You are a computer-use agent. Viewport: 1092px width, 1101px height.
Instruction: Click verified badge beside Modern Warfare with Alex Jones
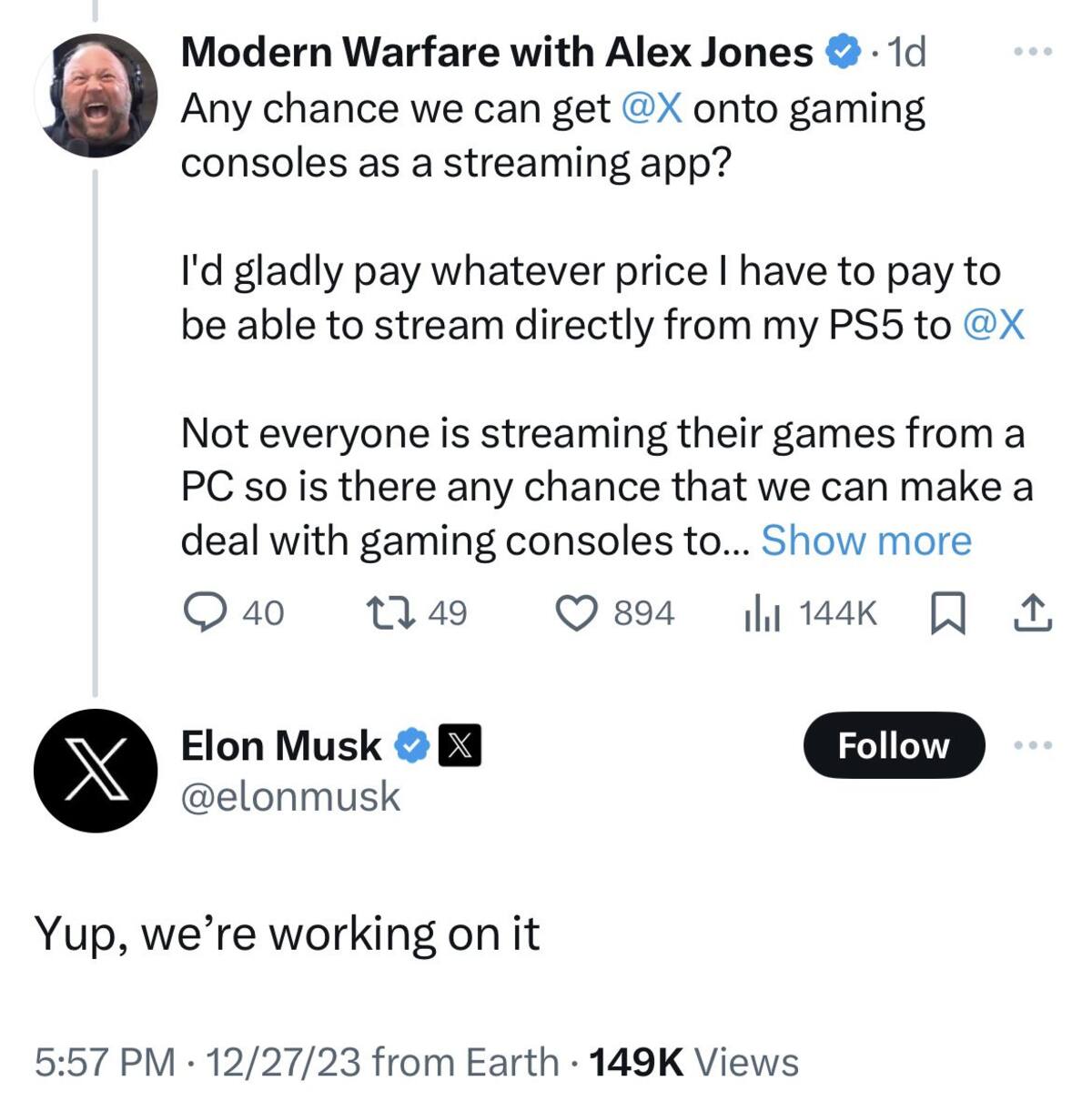[842, 52]
